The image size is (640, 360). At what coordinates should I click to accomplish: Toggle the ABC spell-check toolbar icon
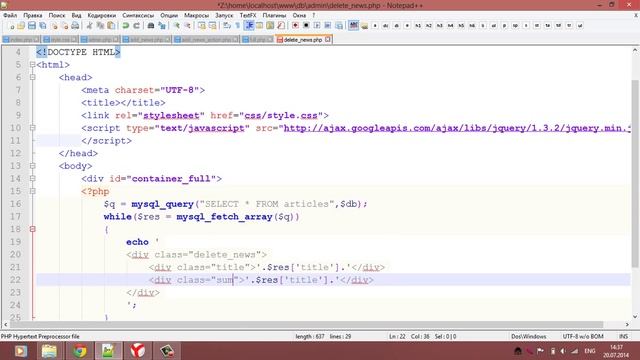(x=353, y=26)
